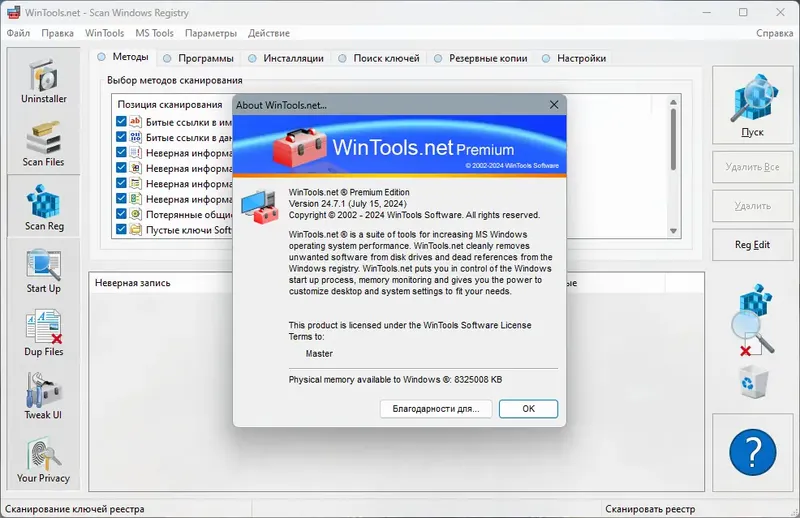Click the WinTools.net app icon in title bar
Viewport: 800px width, 518px height.
click(x=13, y=12)
